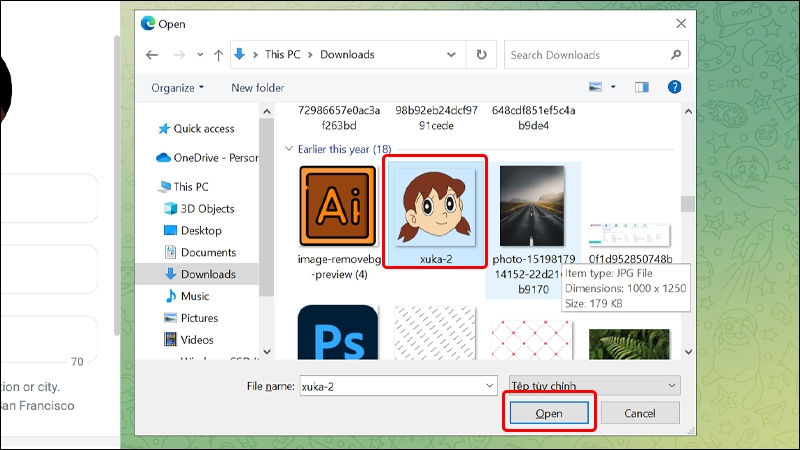Click the navigation pane scroll up arrow
The height and width of the screenshot is (450, 800).
[267, 111]
